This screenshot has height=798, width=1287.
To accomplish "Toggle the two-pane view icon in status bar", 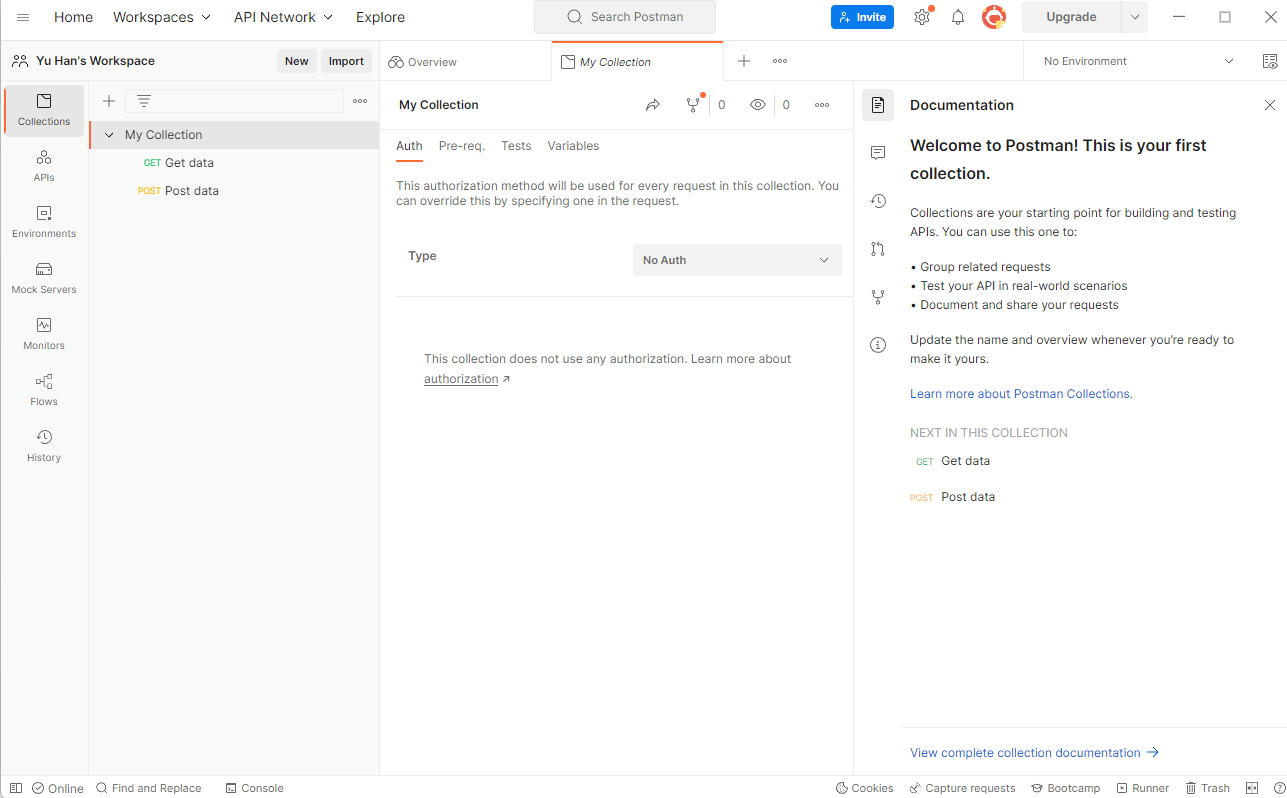I will tap(1252, 788).
